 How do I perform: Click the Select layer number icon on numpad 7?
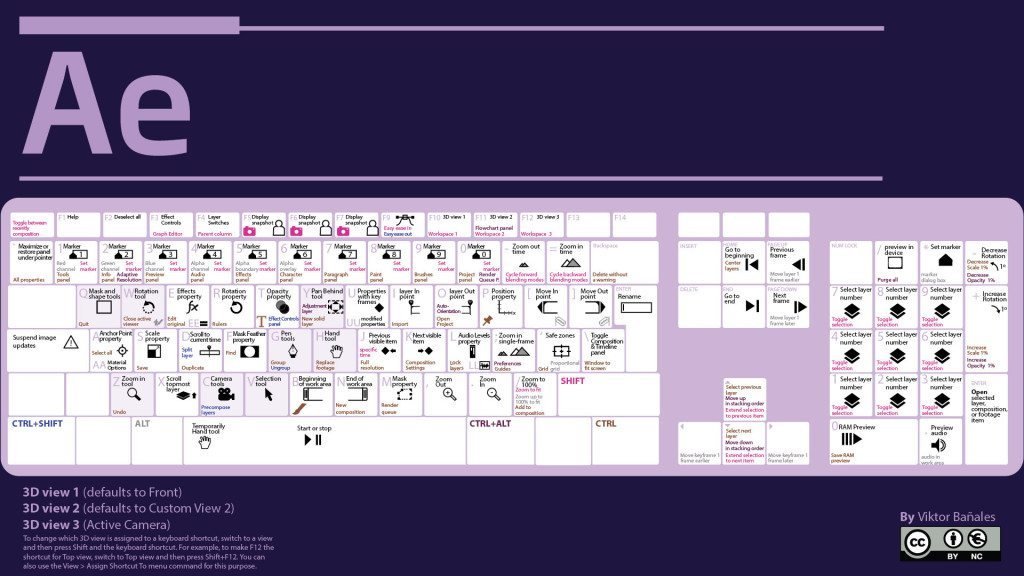tap(852, 310)
